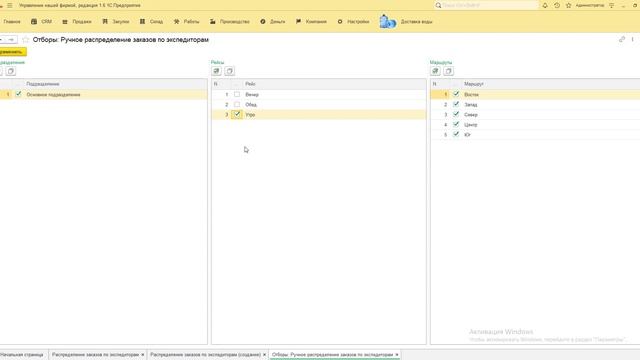Screen dimensions: 640x360
Task: Click the Продажи section icon
Action: point(65,21)
